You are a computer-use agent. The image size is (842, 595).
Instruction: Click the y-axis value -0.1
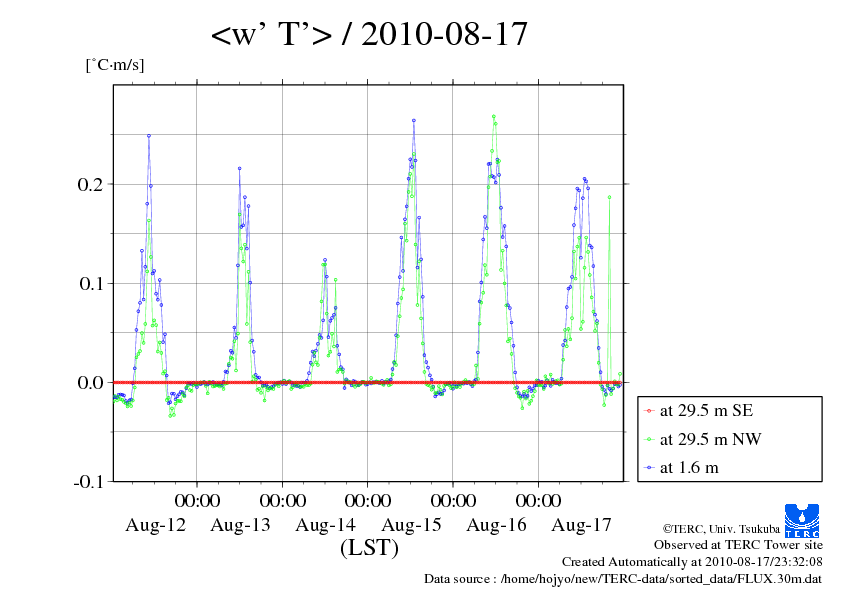pyautogui.click(x=87, y=482)
